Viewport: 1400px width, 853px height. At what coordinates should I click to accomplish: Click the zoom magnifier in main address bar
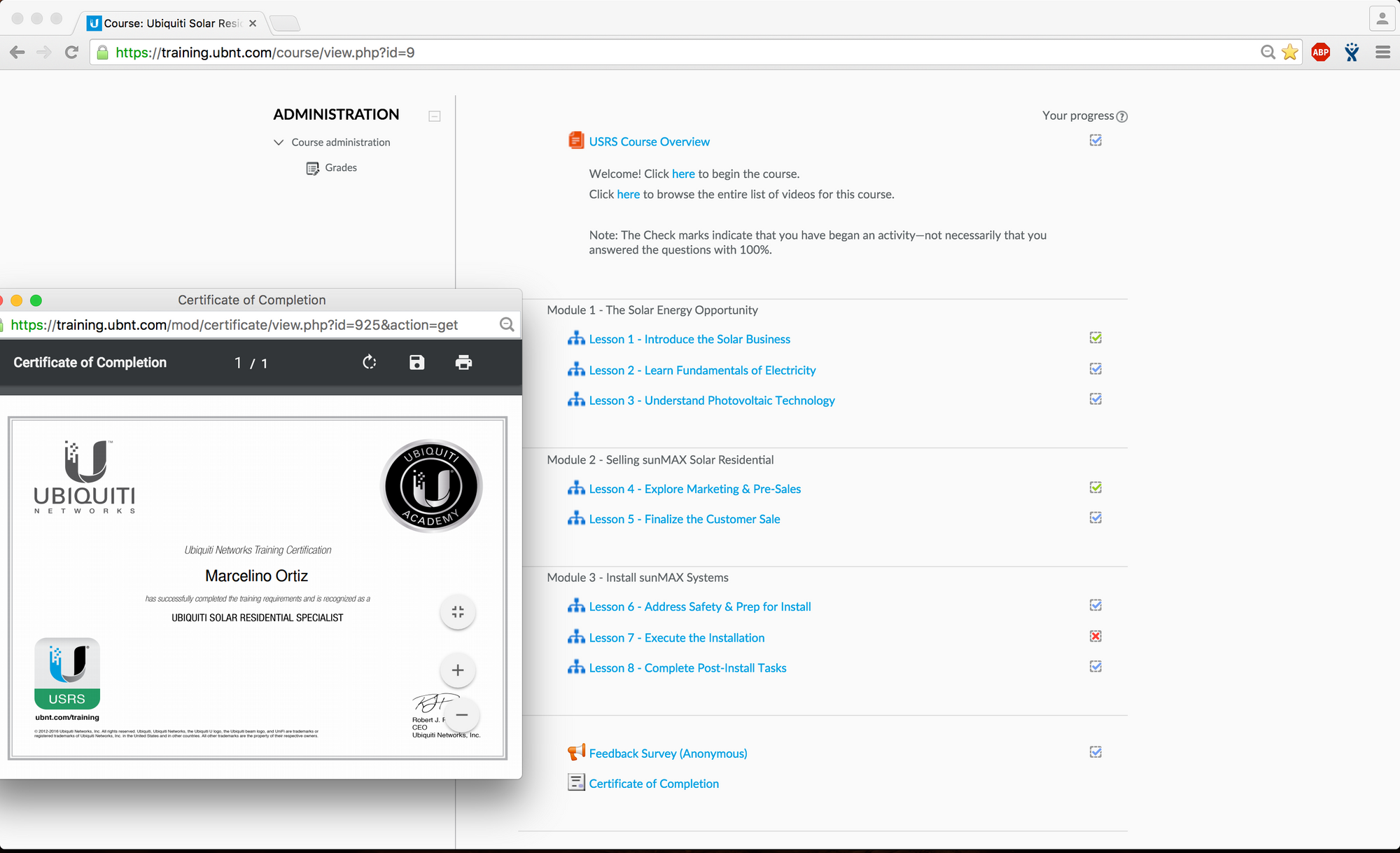[1268, 53]
